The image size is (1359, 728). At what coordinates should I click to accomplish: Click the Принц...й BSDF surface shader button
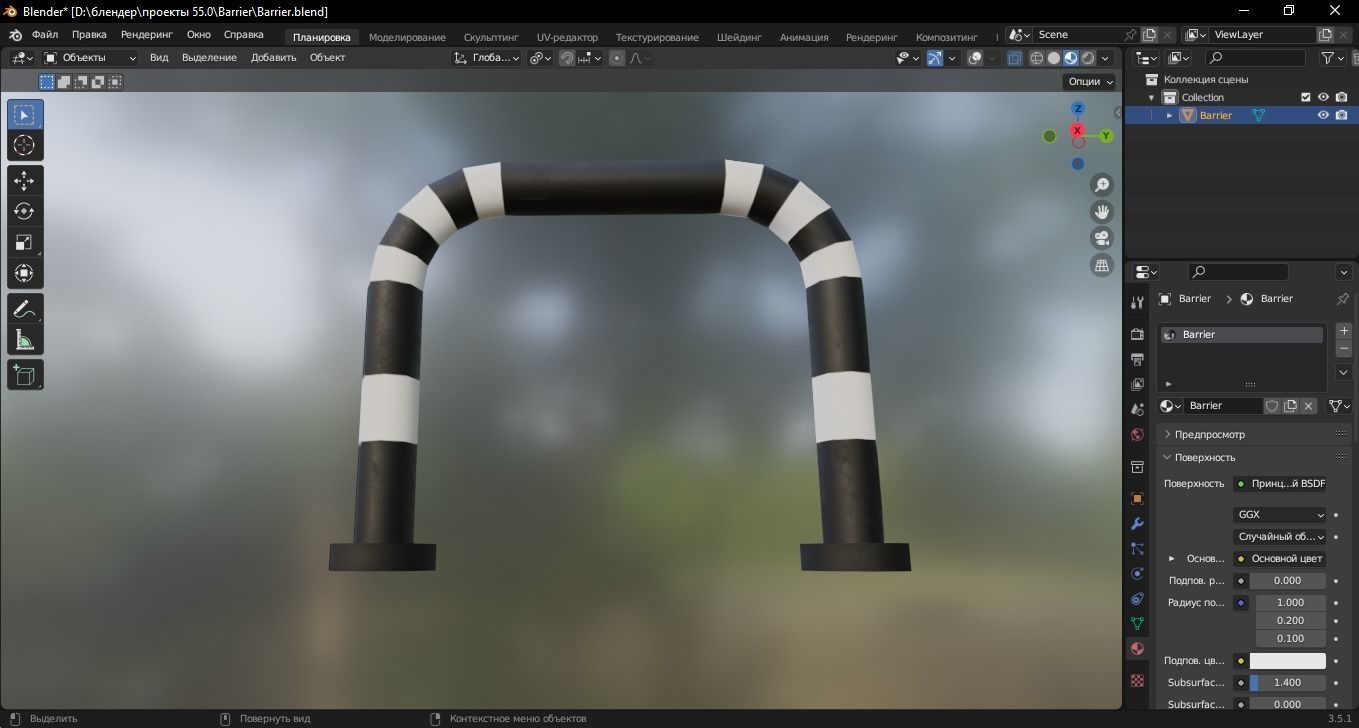pos(1279,484)
